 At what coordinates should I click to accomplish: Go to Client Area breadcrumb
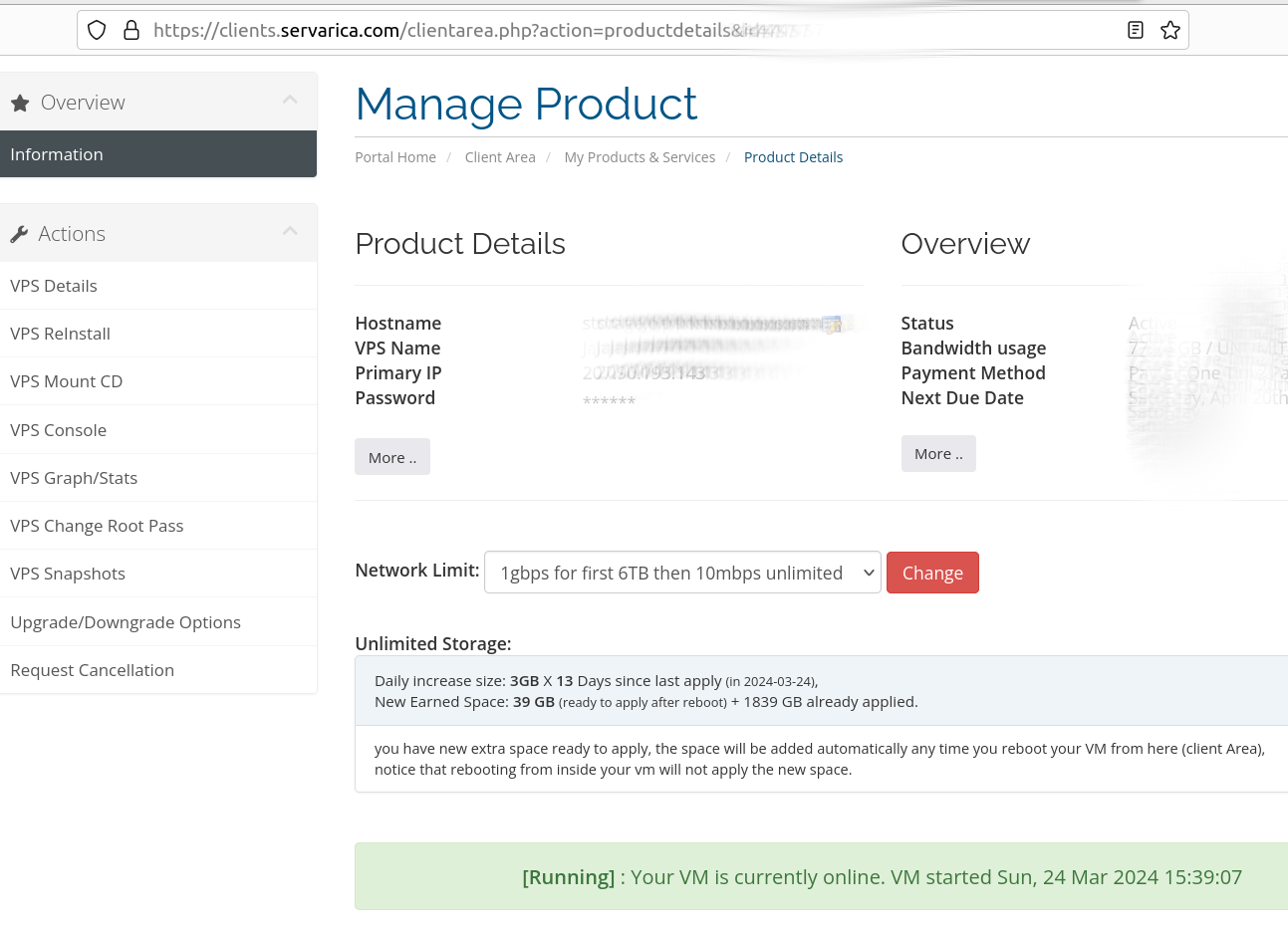pos(500,157)
